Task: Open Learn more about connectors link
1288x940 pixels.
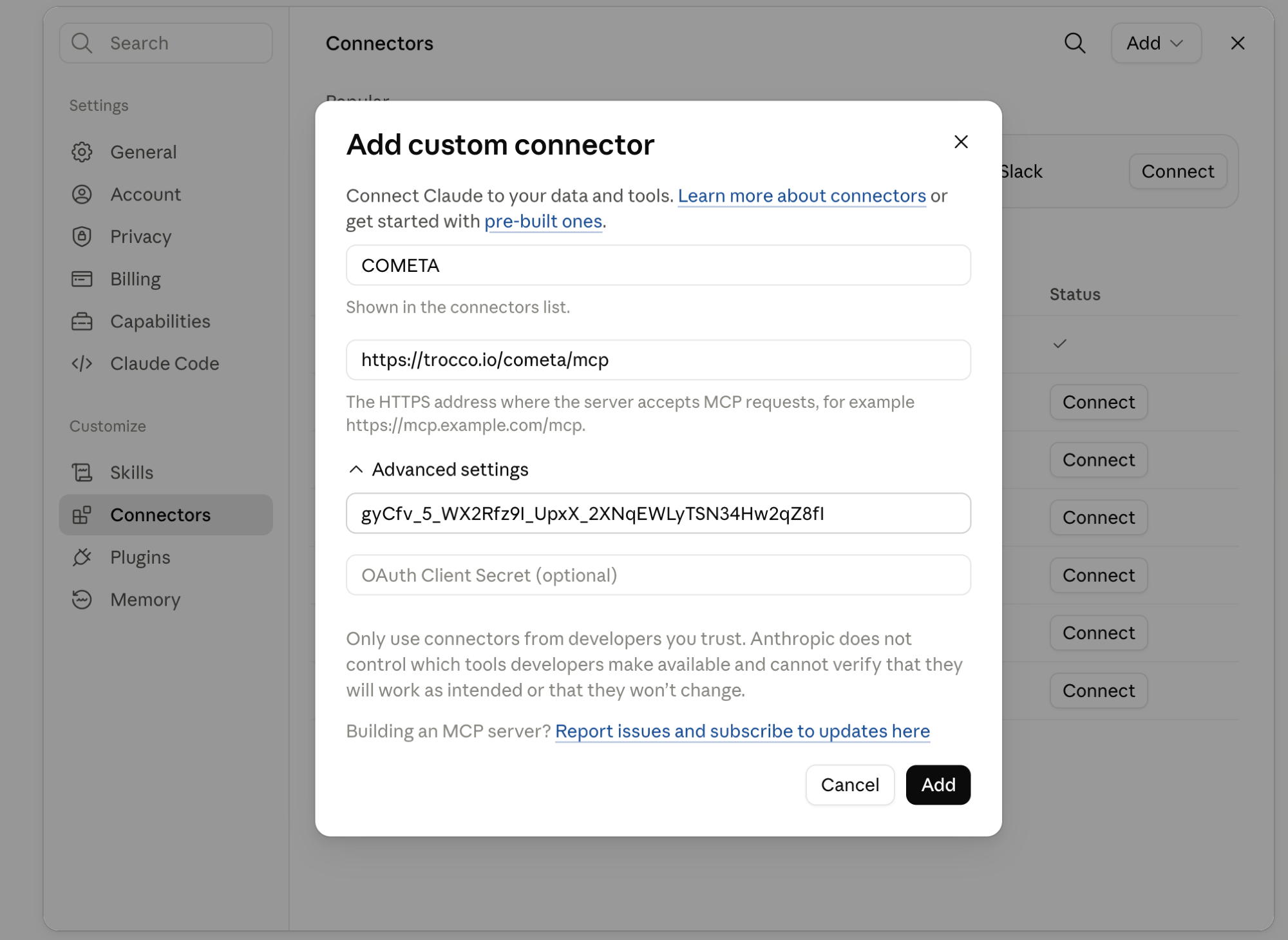Action: [x=802, y=196]
